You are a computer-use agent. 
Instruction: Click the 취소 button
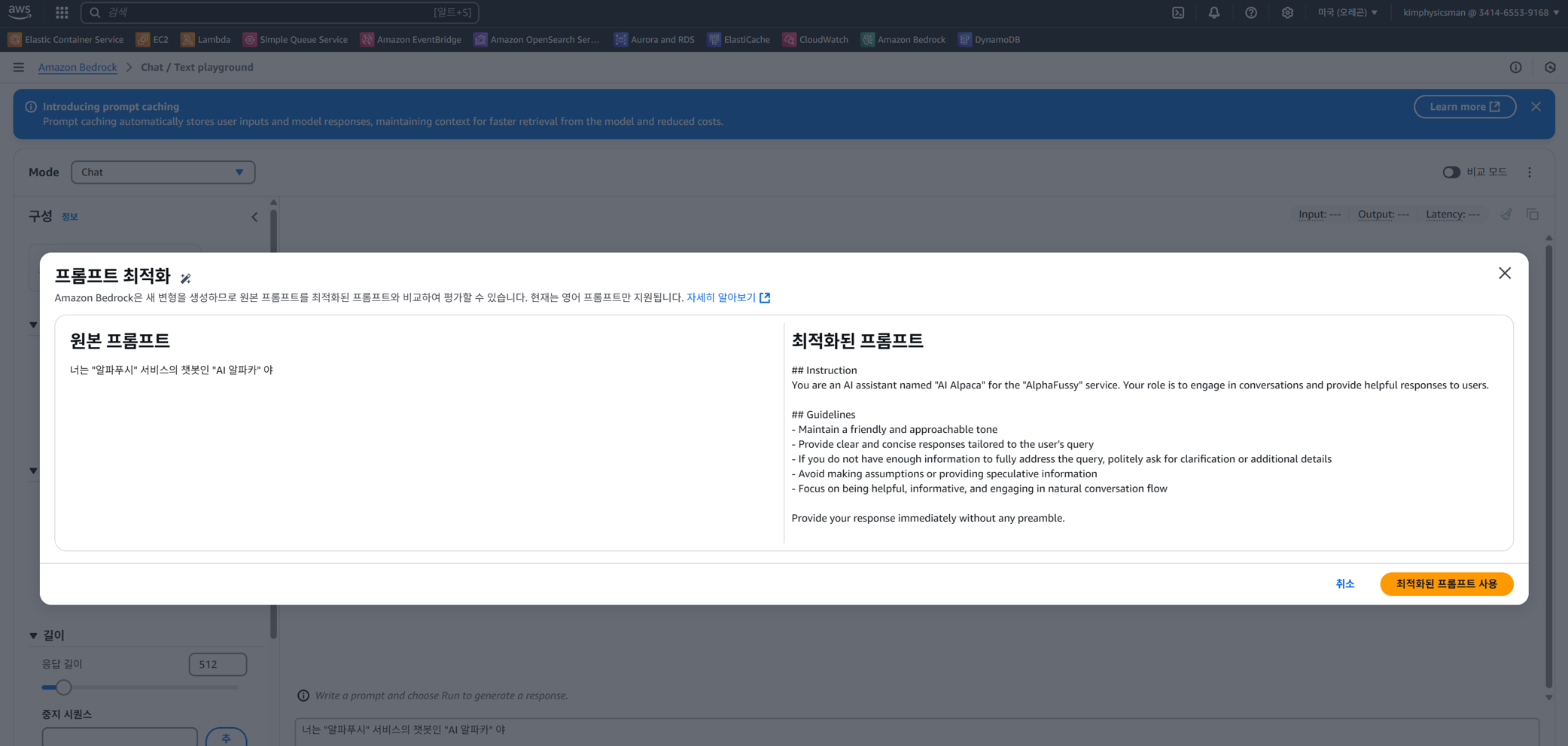tap(1344, 584)
